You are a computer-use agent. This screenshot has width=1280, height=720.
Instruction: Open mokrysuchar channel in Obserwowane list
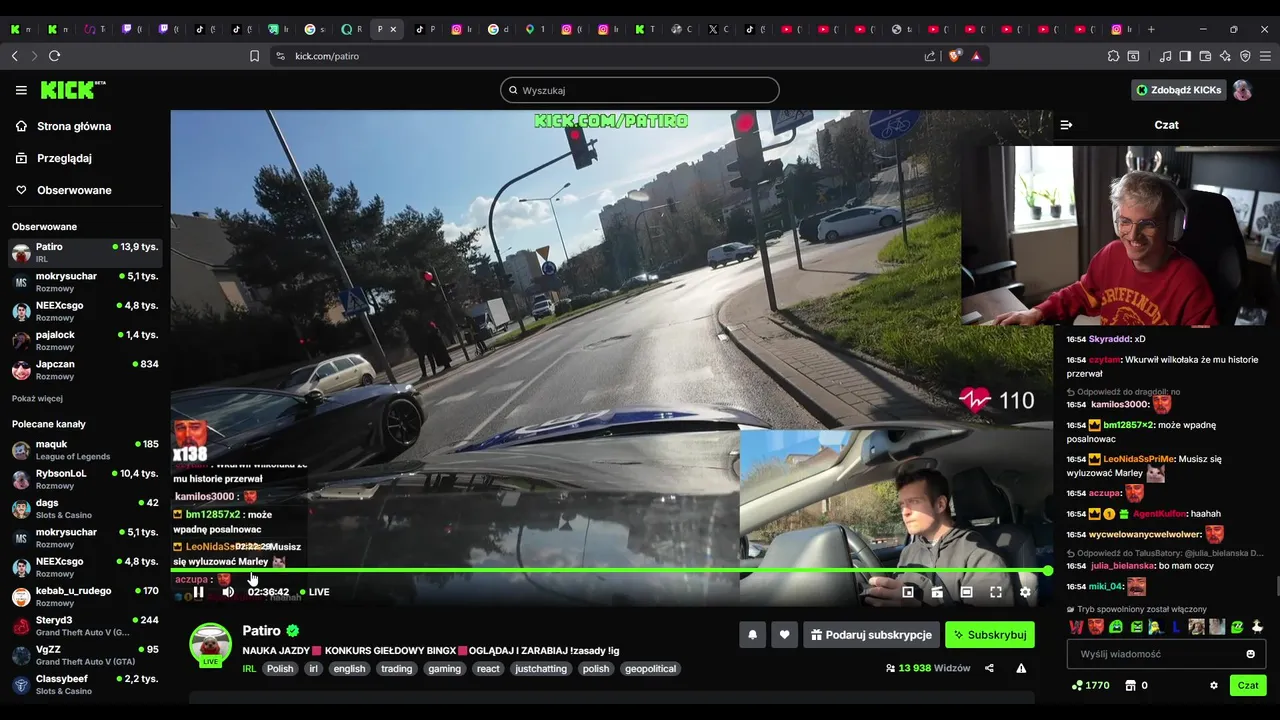coord(86,282)
